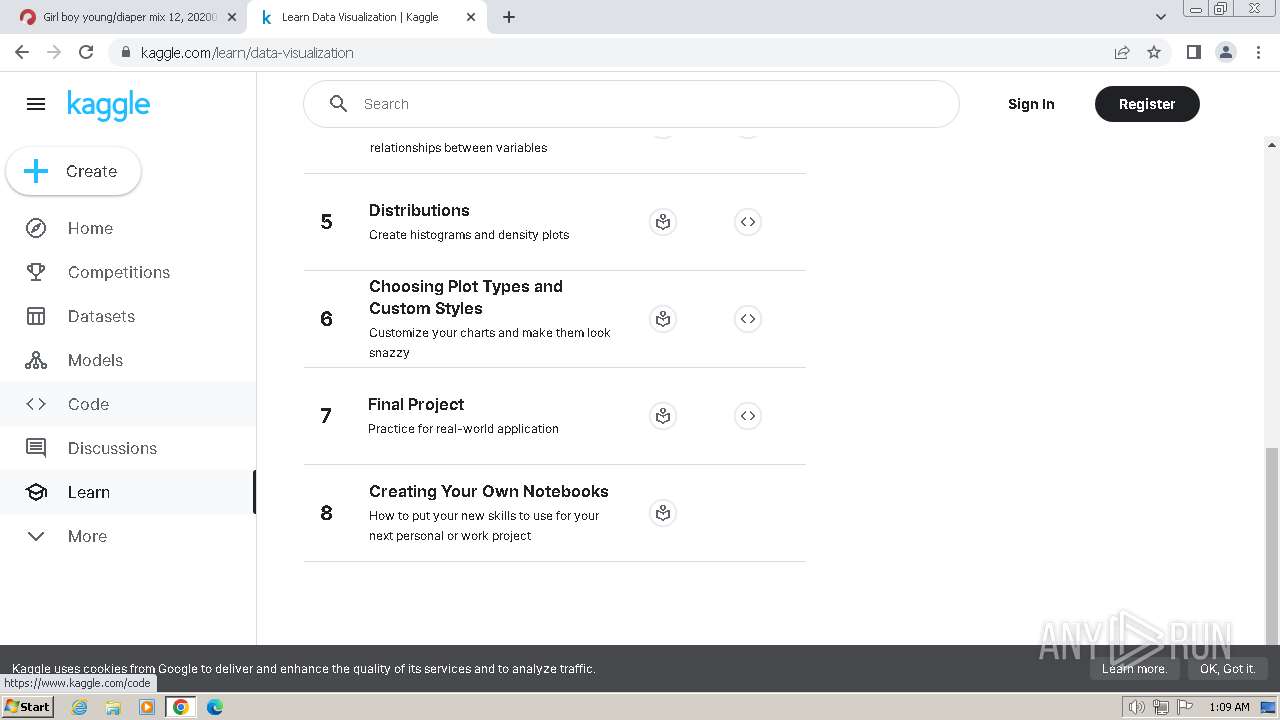This screenshot has width=1280, height=720.
Task: Click the clock showing 1:09 AM
Action: click(1229, 706)
